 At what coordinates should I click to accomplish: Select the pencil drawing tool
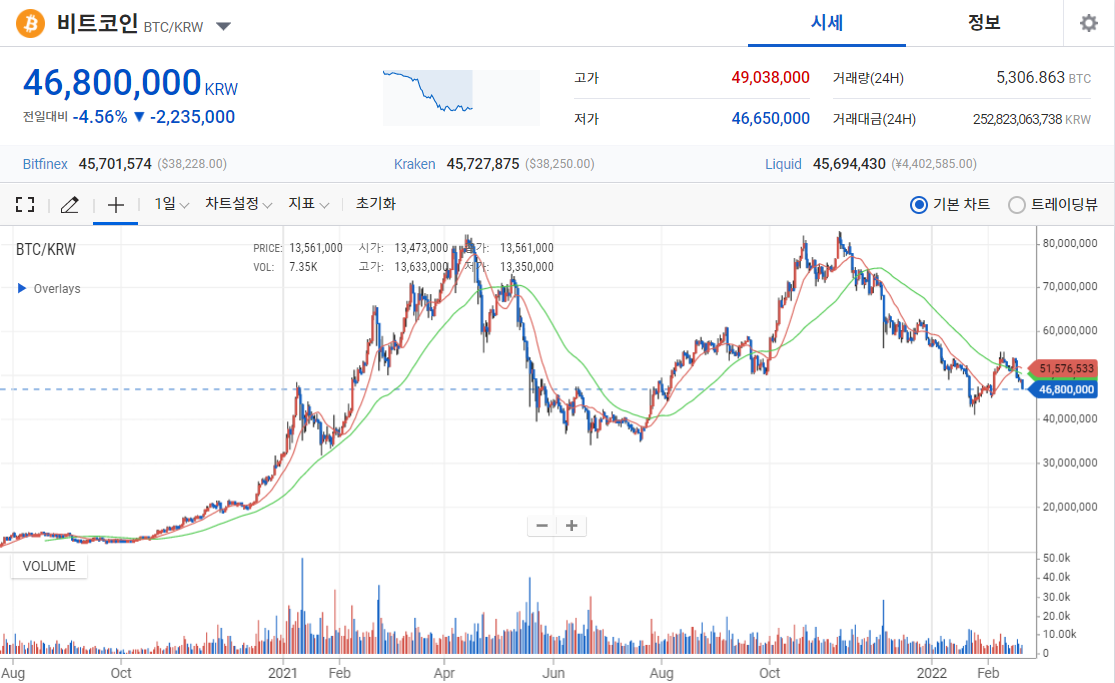(x=69, y=205)
